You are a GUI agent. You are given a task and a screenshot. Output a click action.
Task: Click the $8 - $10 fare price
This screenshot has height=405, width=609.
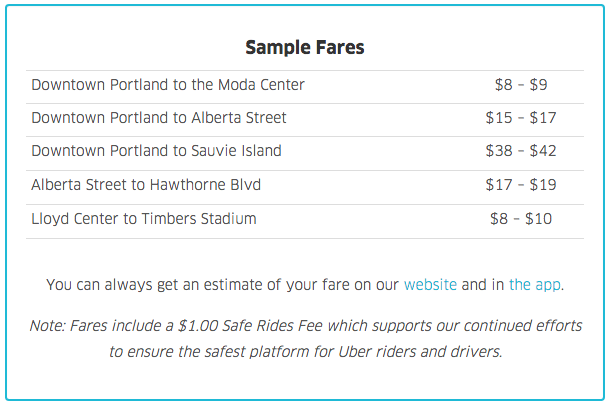[521, 219]
